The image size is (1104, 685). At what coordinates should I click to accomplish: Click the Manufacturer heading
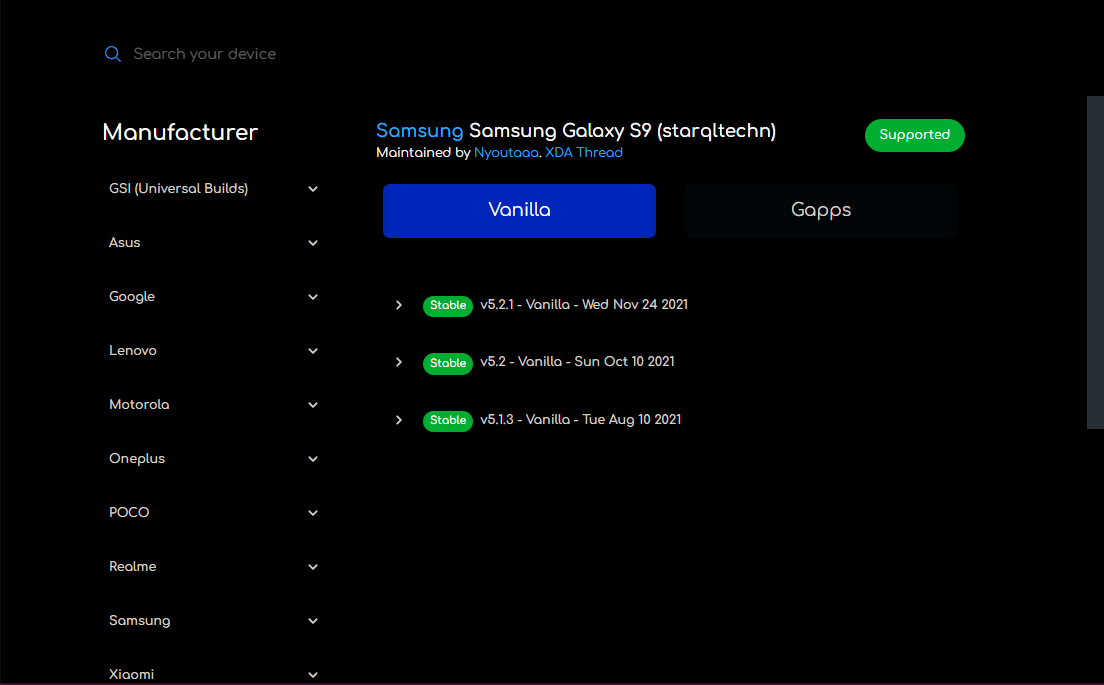pos(180,132)
